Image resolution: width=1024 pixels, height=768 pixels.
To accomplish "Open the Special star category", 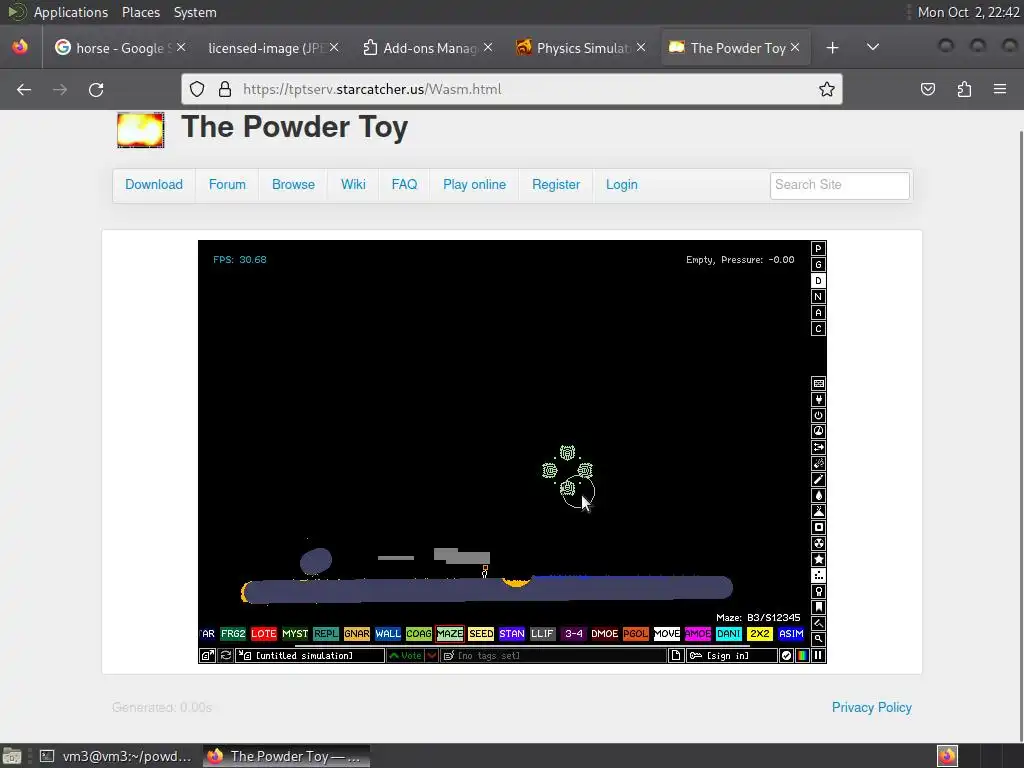I will tap(818, 560).
